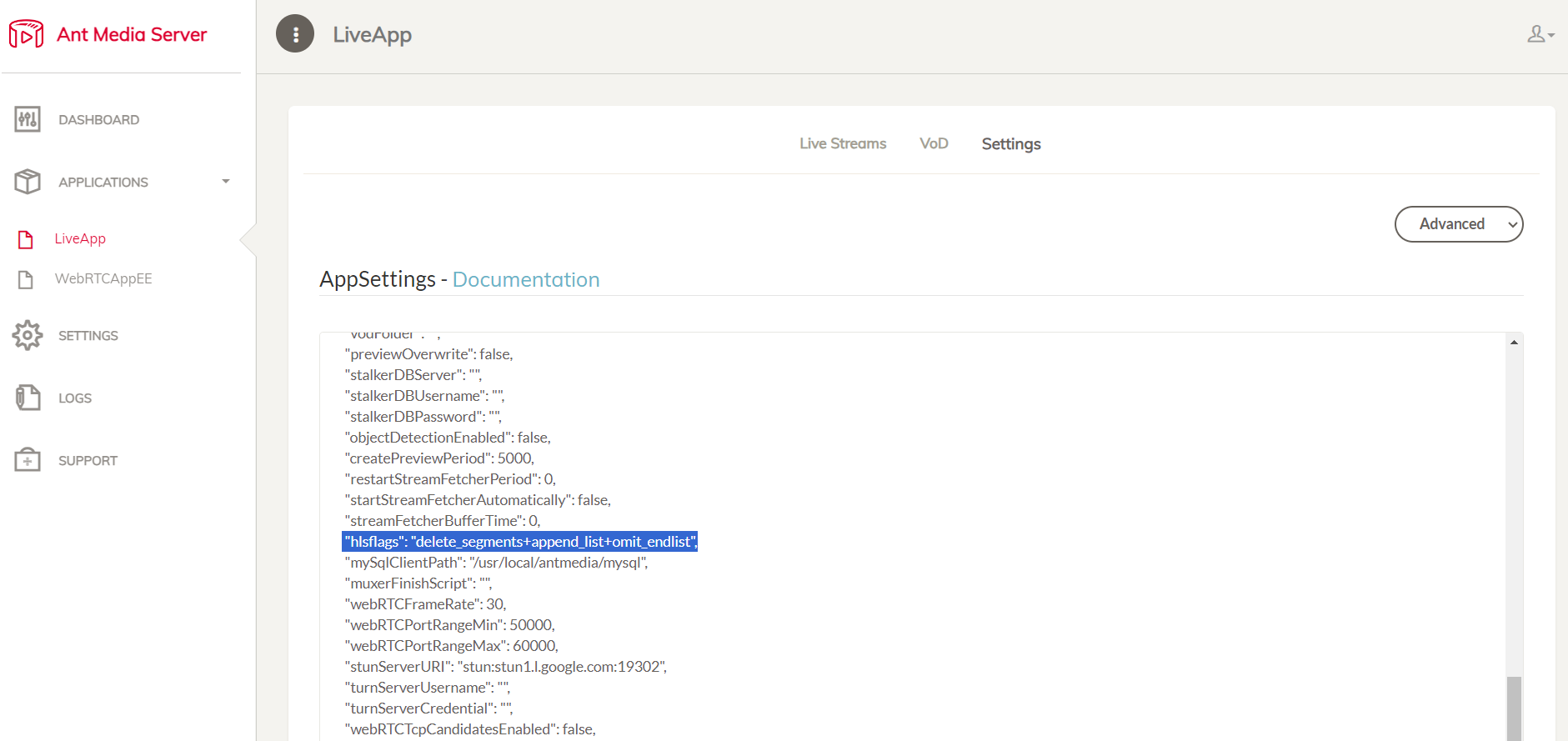The width and height of the screenshot is (1568, 741).
Task: Click the "mySqlClientPath" line
Action: pos(497,563)
